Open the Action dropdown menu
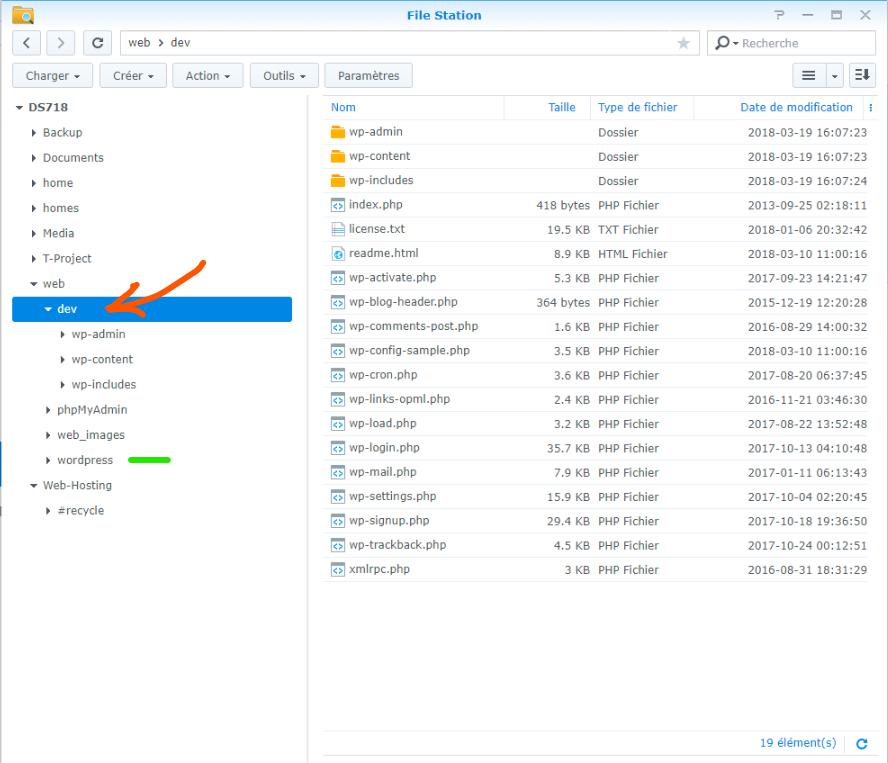 208,75
